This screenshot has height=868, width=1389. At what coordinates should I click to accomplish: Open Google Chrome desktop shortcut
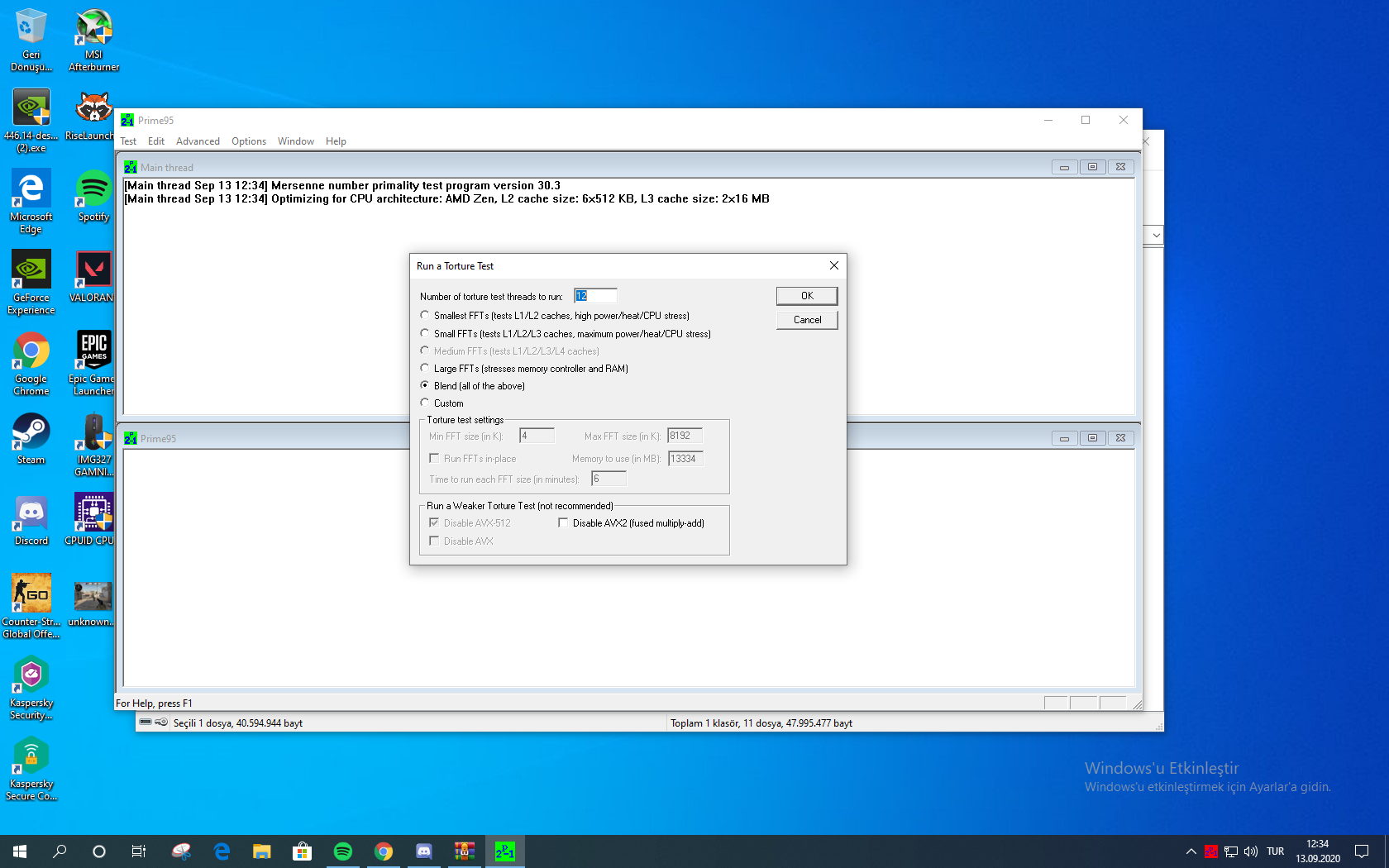click(x=31, y=364)
